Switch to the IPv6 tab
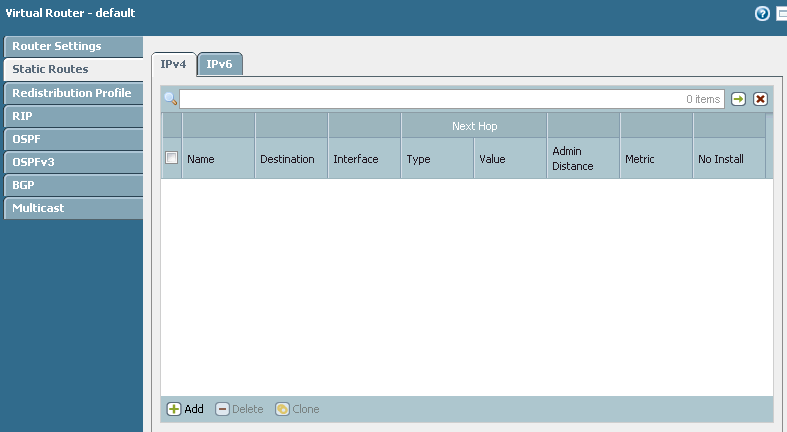This screenshot has width=787, height=432. coord(219,64)
